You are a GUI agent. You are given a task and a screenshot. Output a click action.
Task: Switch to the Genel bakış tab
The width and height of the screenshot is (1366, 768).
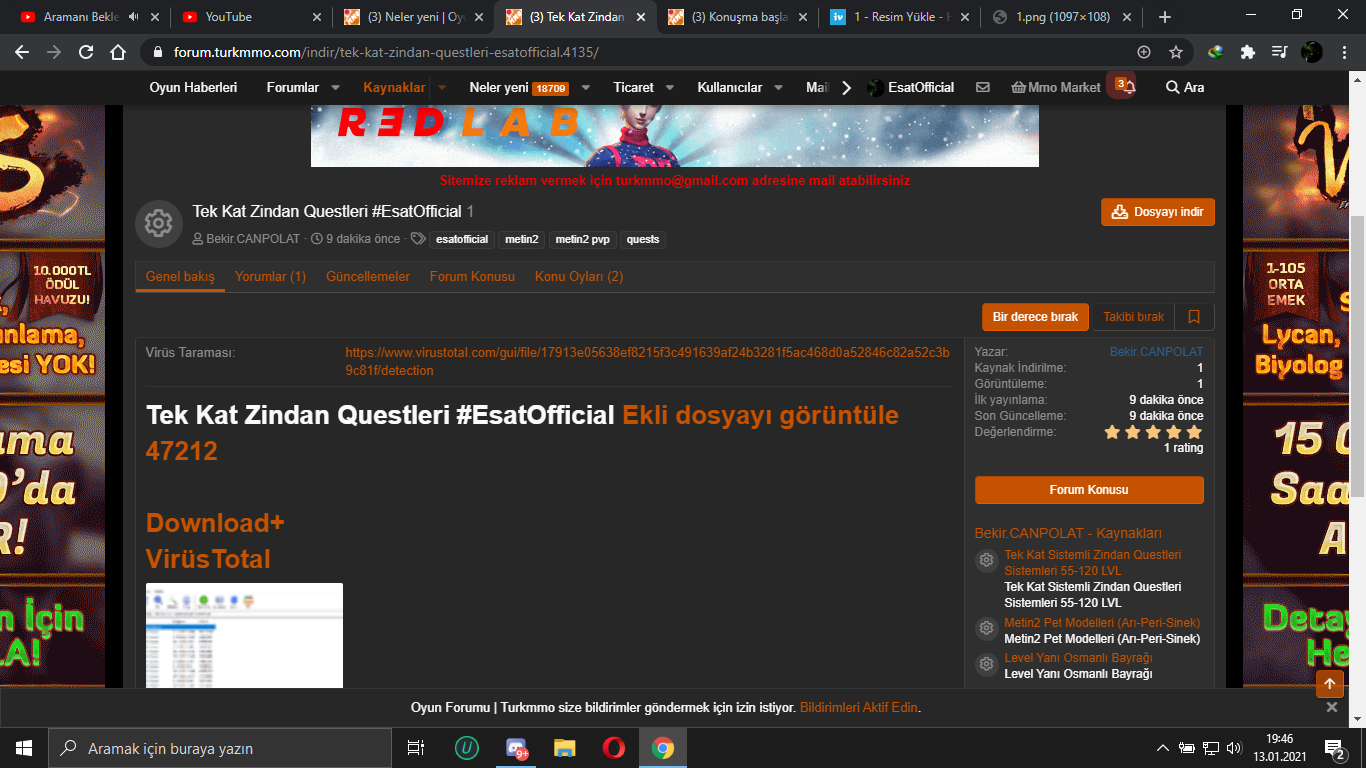[x=180, y=276]
